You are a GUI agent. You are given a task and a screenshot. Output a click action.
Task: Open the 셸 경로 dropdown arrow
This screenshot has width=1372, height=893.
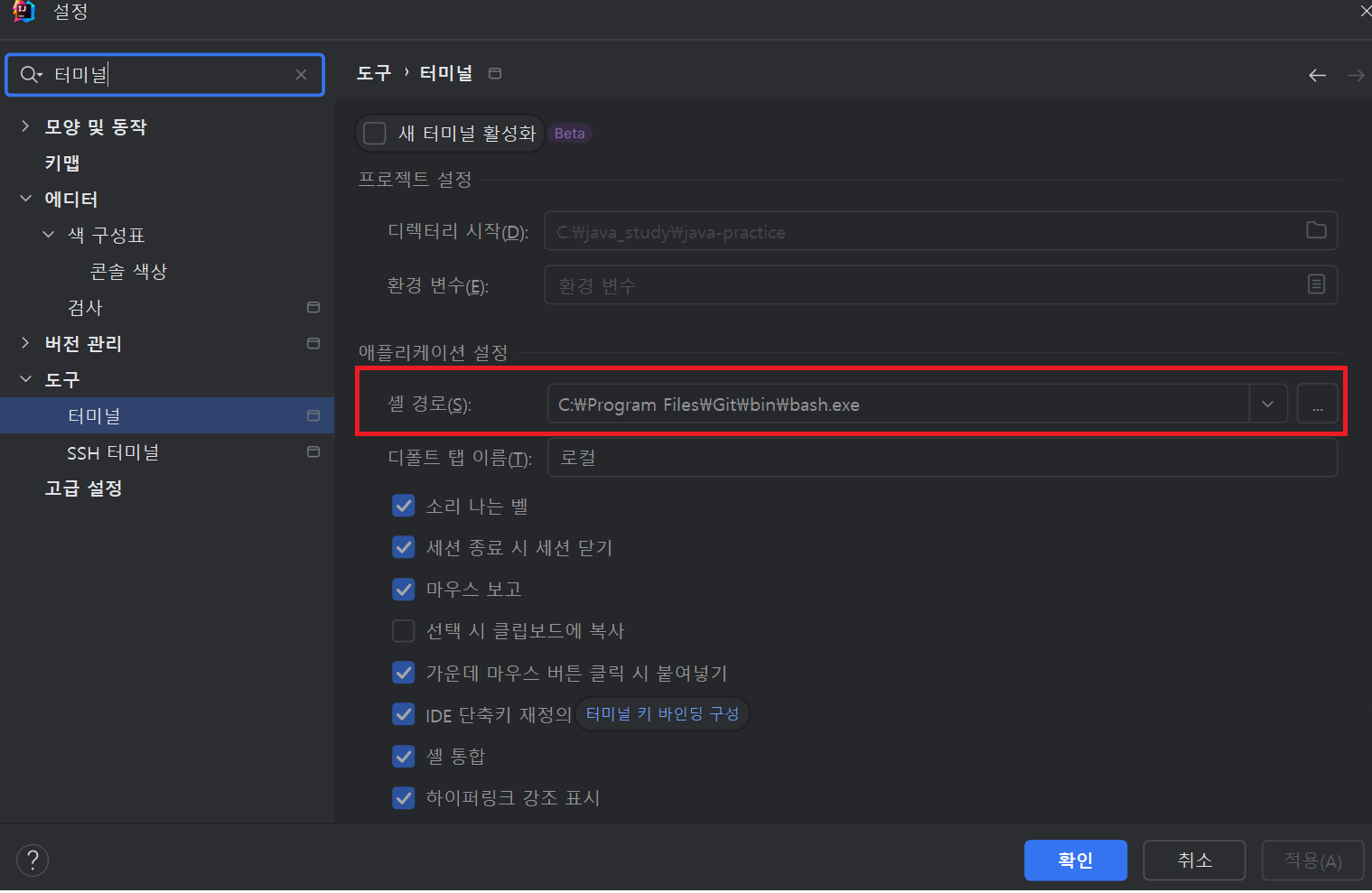click(x=1267, y=404)
